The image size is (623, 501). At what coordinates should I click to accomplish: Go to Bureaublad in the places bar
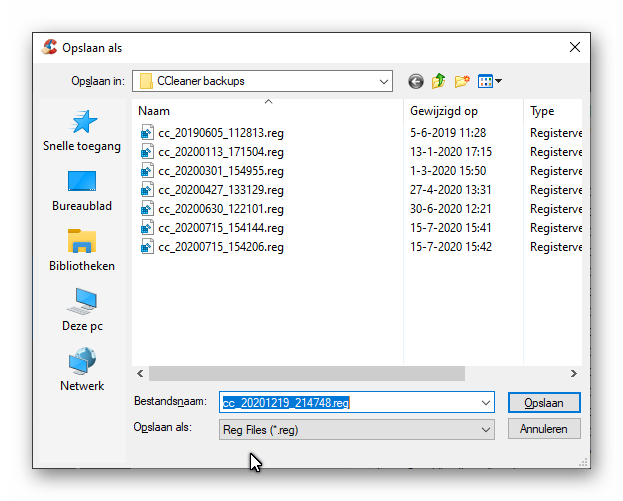[82, 192]
